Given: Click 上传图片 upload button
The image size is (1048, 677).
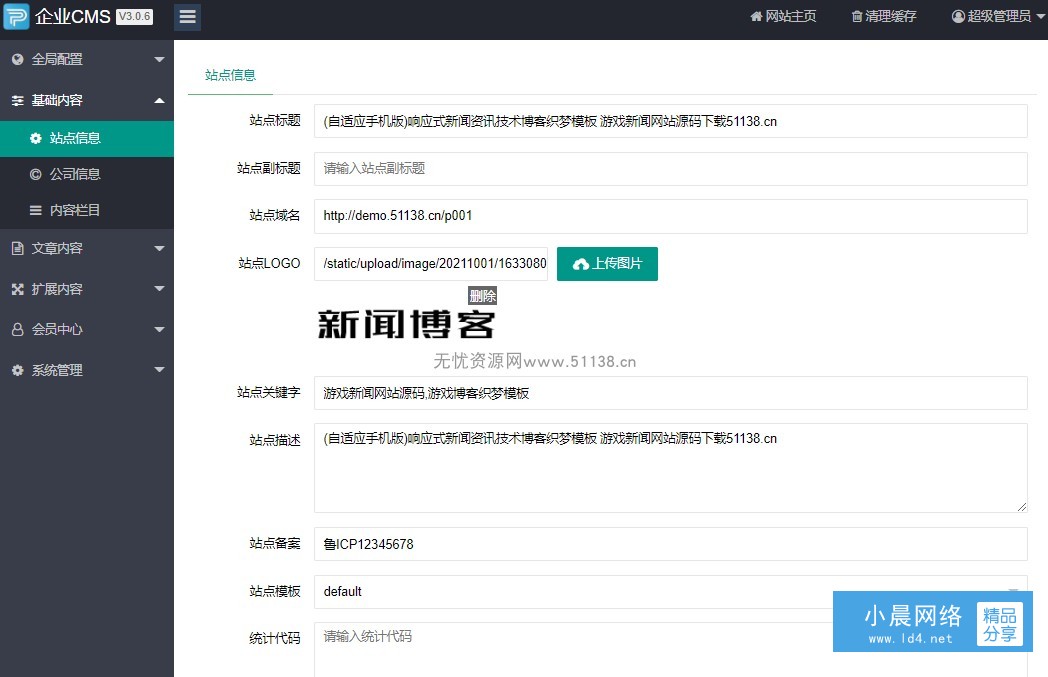Looking at the screenshot, I should click(x=607, y=264).
